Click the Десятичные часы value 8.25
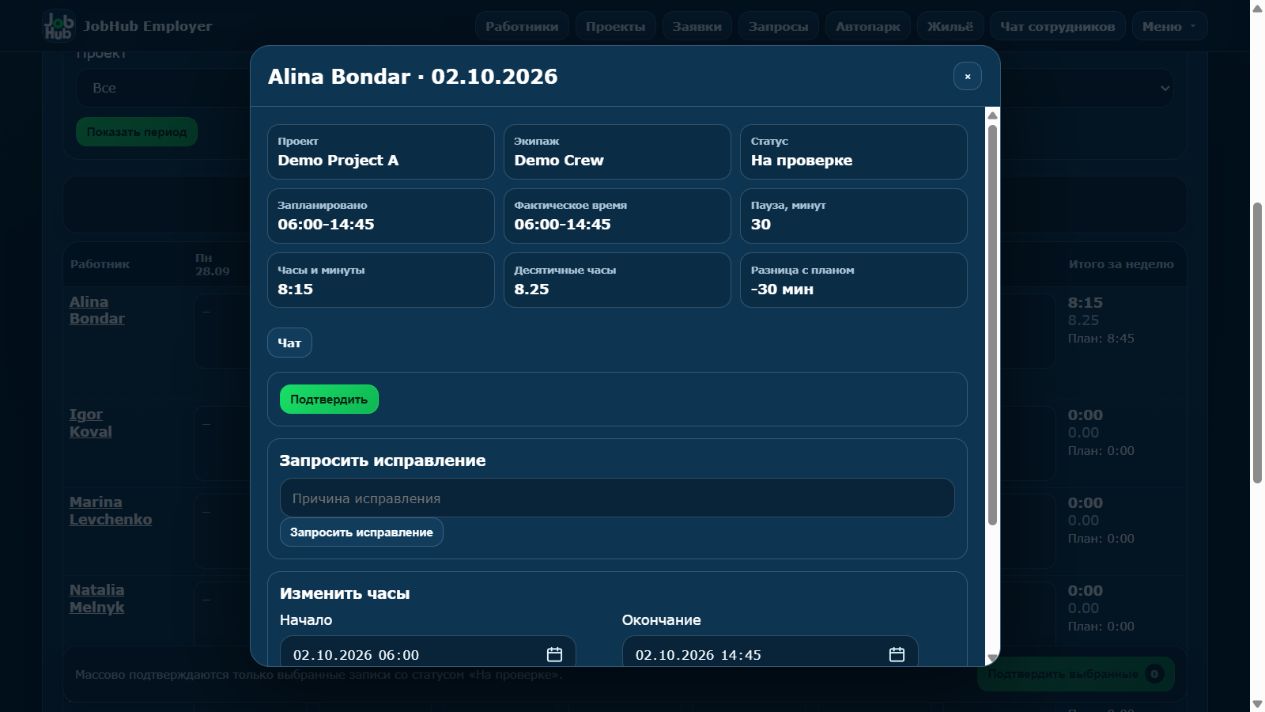 pyautogui.click(x=532, y=289)
